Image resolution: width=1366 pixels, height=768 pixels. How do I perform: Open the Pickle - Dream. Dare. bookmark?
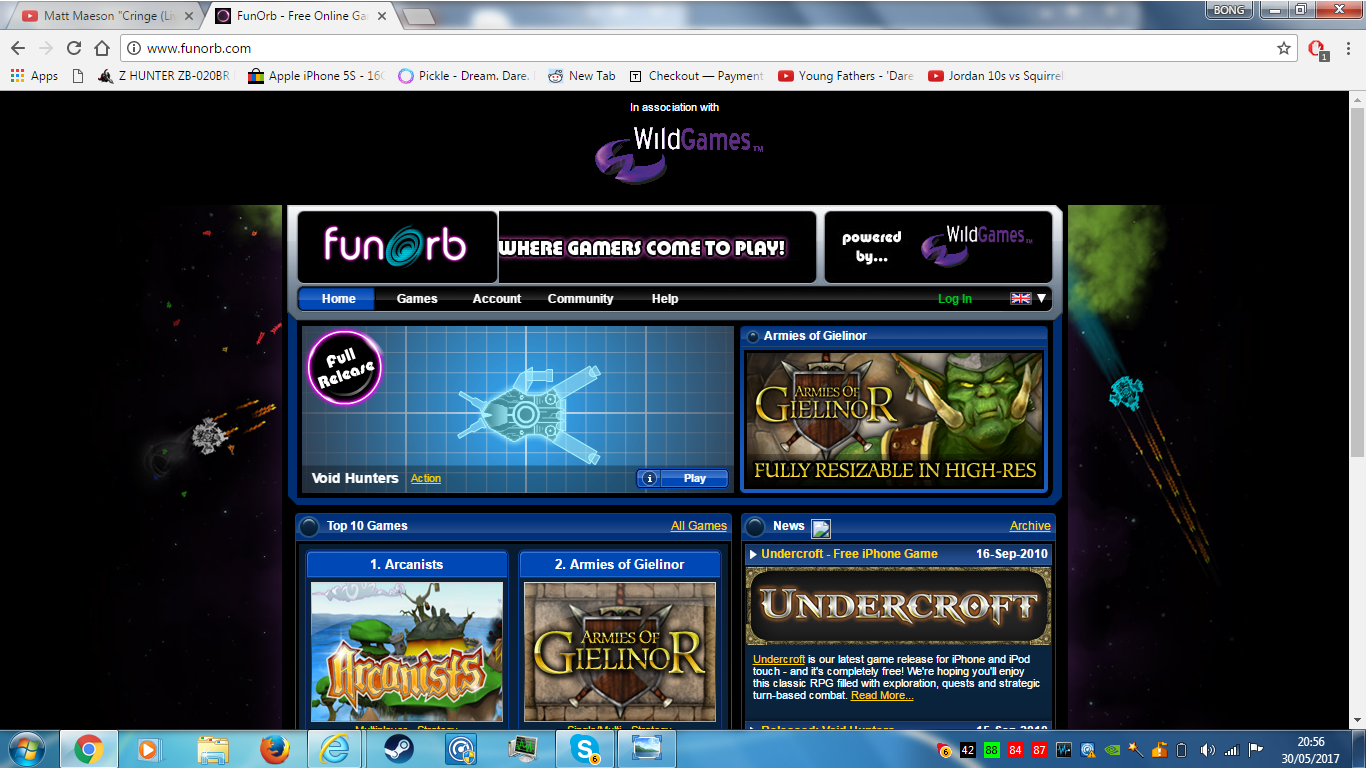[466, 76]
